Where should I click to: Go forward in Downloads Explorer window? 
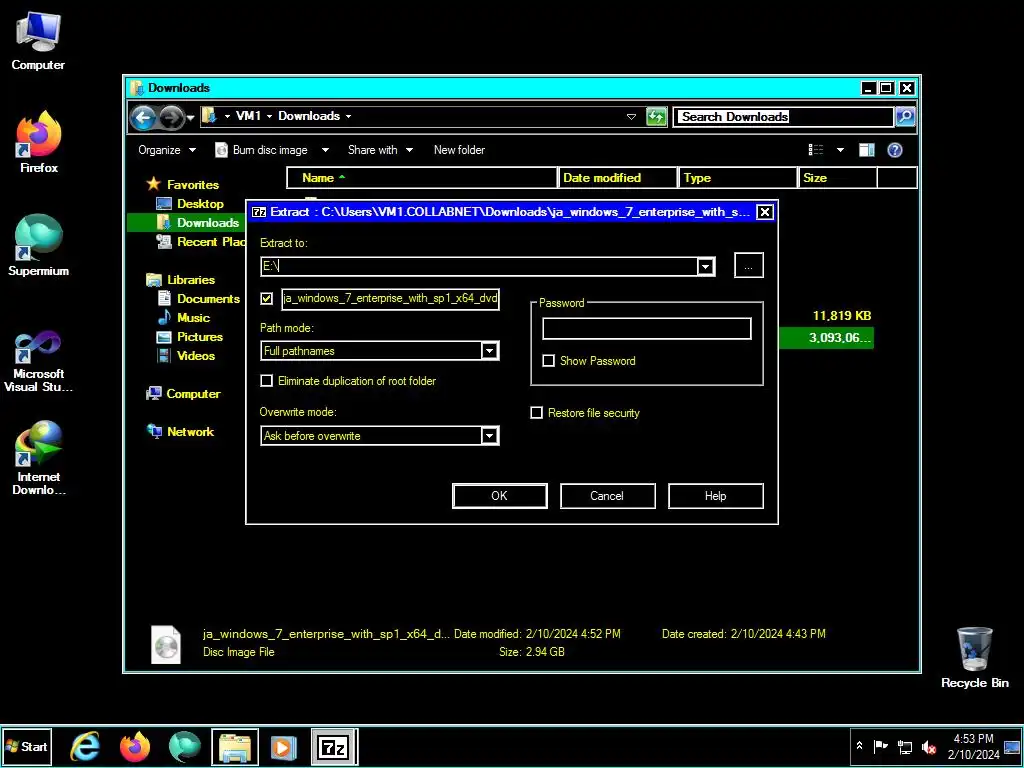(171, 118)
